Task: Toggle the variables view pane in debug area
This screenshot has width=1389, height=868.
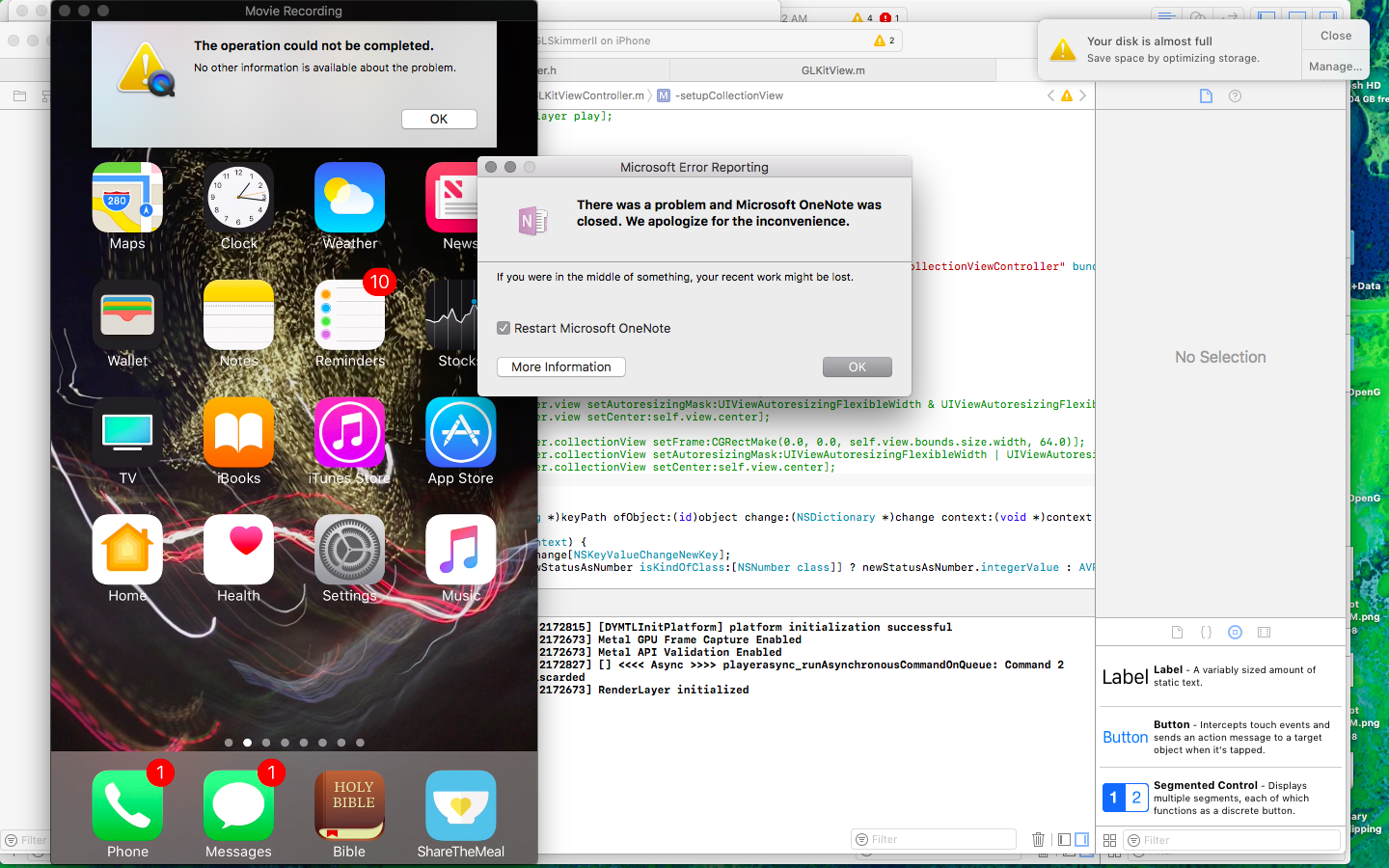Action: [x=1064, y=840]
